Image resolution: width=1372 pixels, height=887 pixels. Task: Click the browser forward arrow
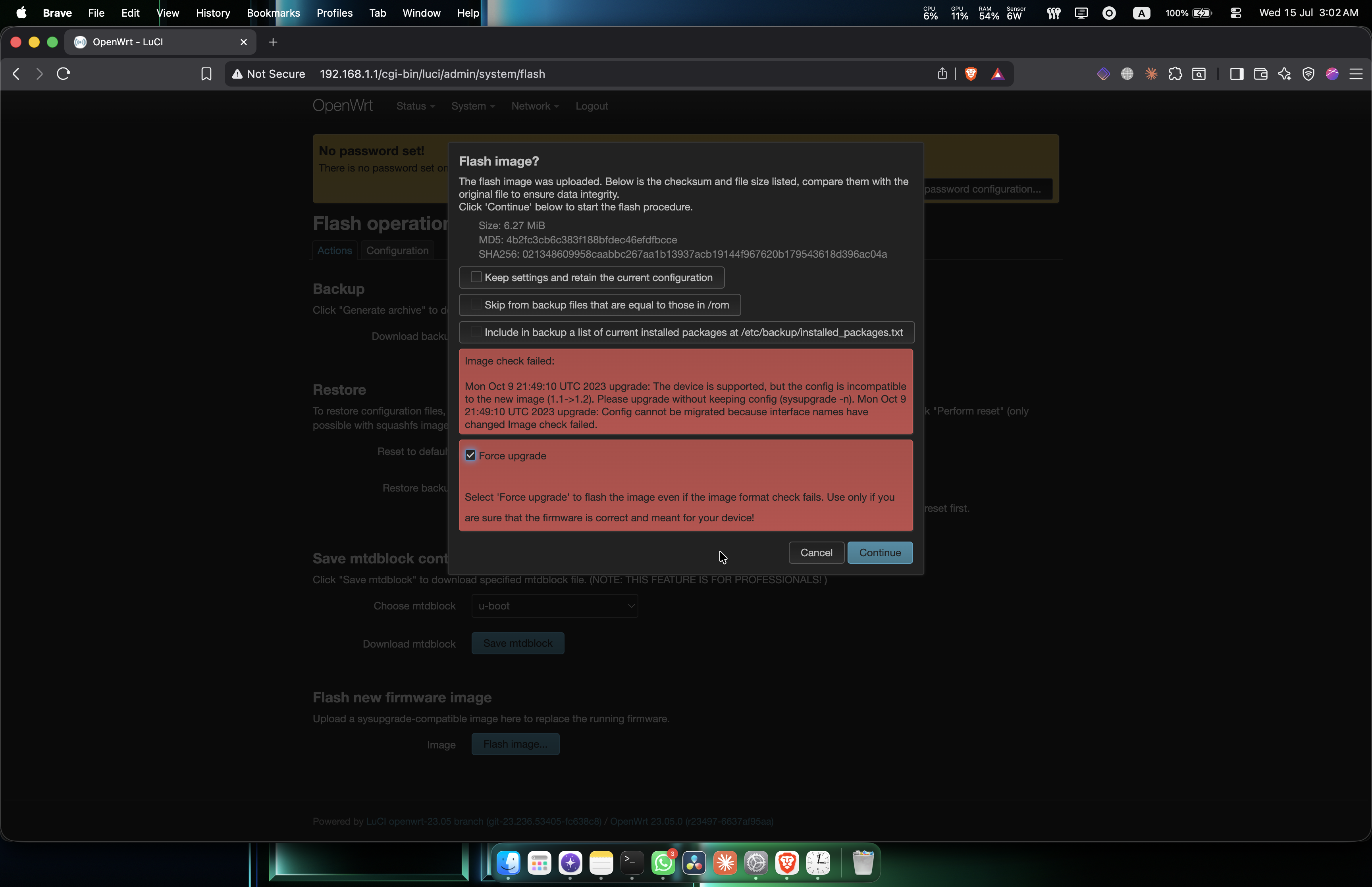coord(39,74)
